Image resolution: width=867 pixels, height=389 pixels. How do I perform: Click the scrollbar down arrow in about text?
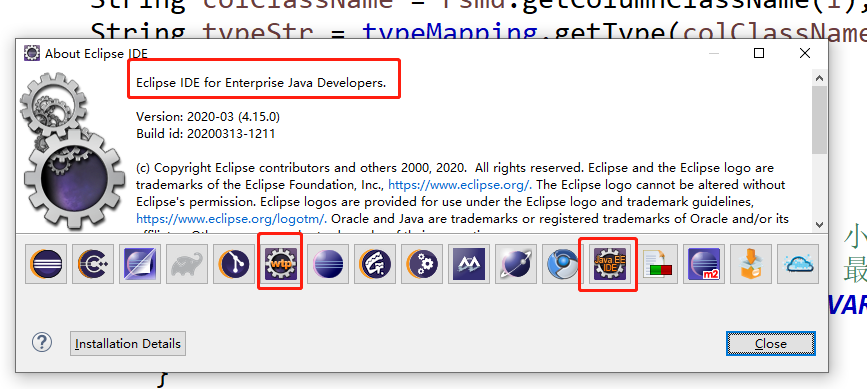819,225
